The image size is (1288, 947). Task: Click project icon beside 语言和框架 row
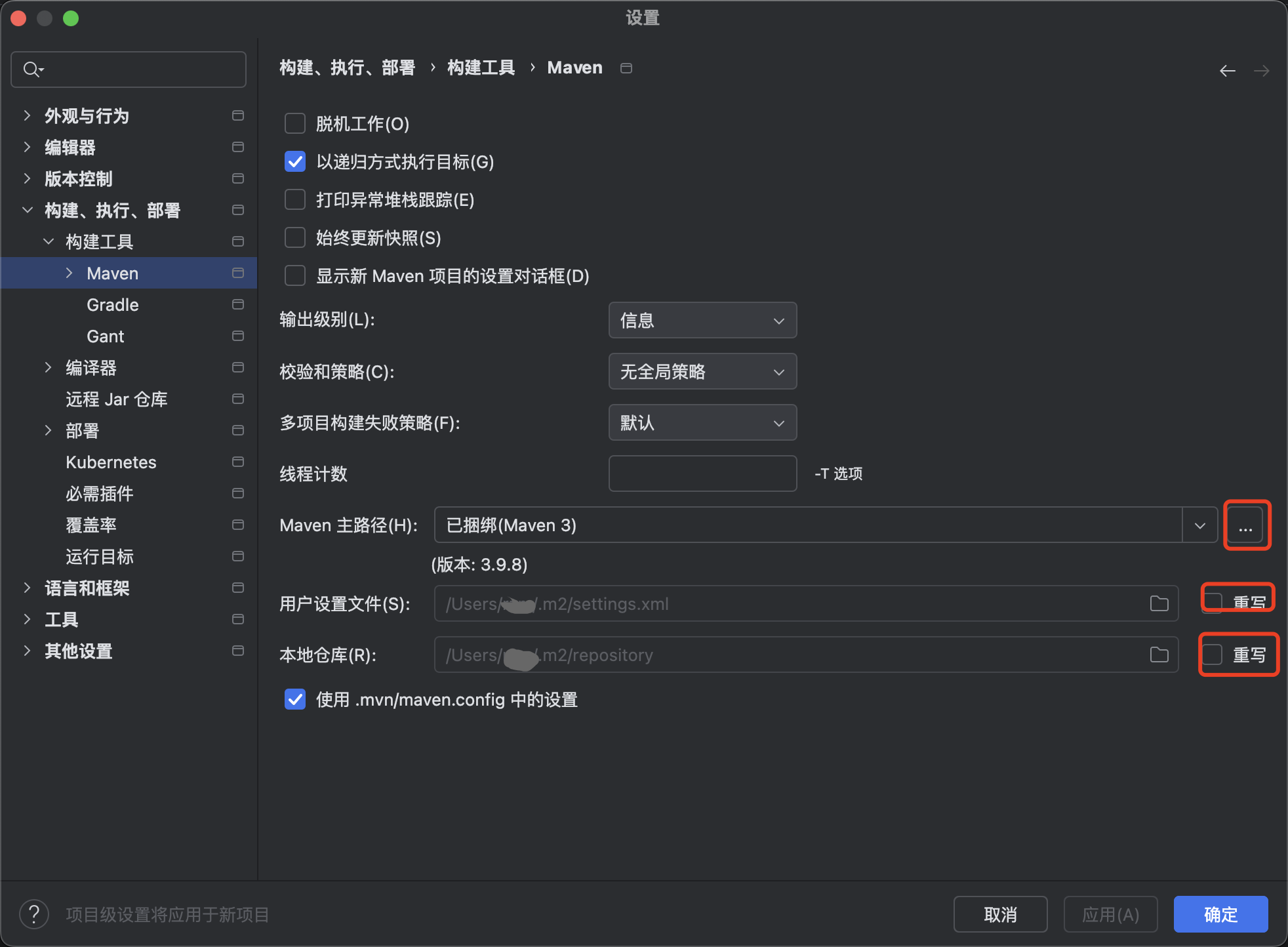[238, 588]
